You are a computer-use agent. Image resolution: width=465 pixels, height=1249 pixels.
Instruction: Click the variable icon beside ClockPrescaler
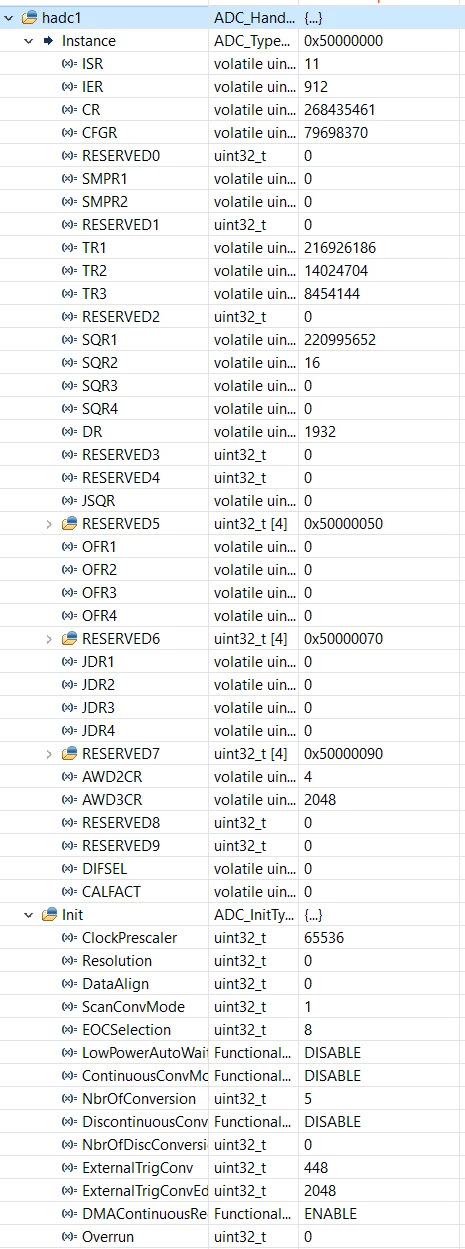click(69, 938)
